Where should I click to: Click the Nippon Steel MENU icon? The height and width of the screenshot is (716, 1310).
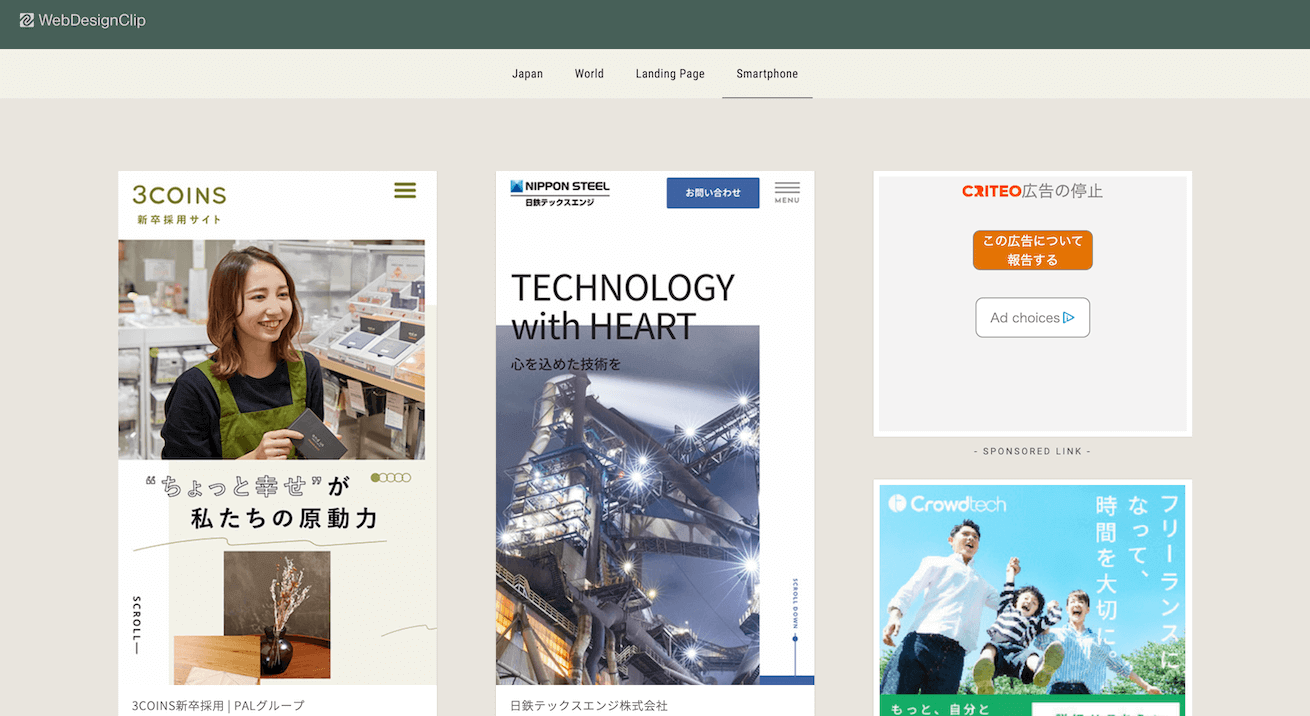pos(787,192)
